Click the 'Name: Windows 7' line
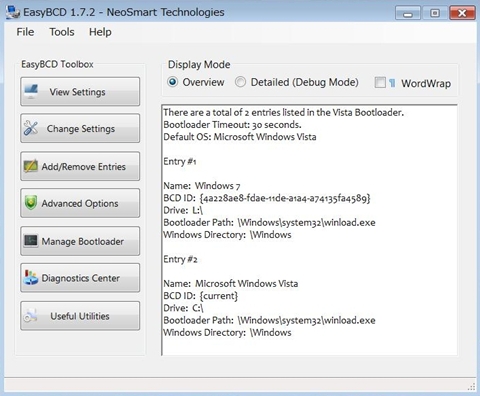Viewport: 480px width, 396px height. pos(202,186)
